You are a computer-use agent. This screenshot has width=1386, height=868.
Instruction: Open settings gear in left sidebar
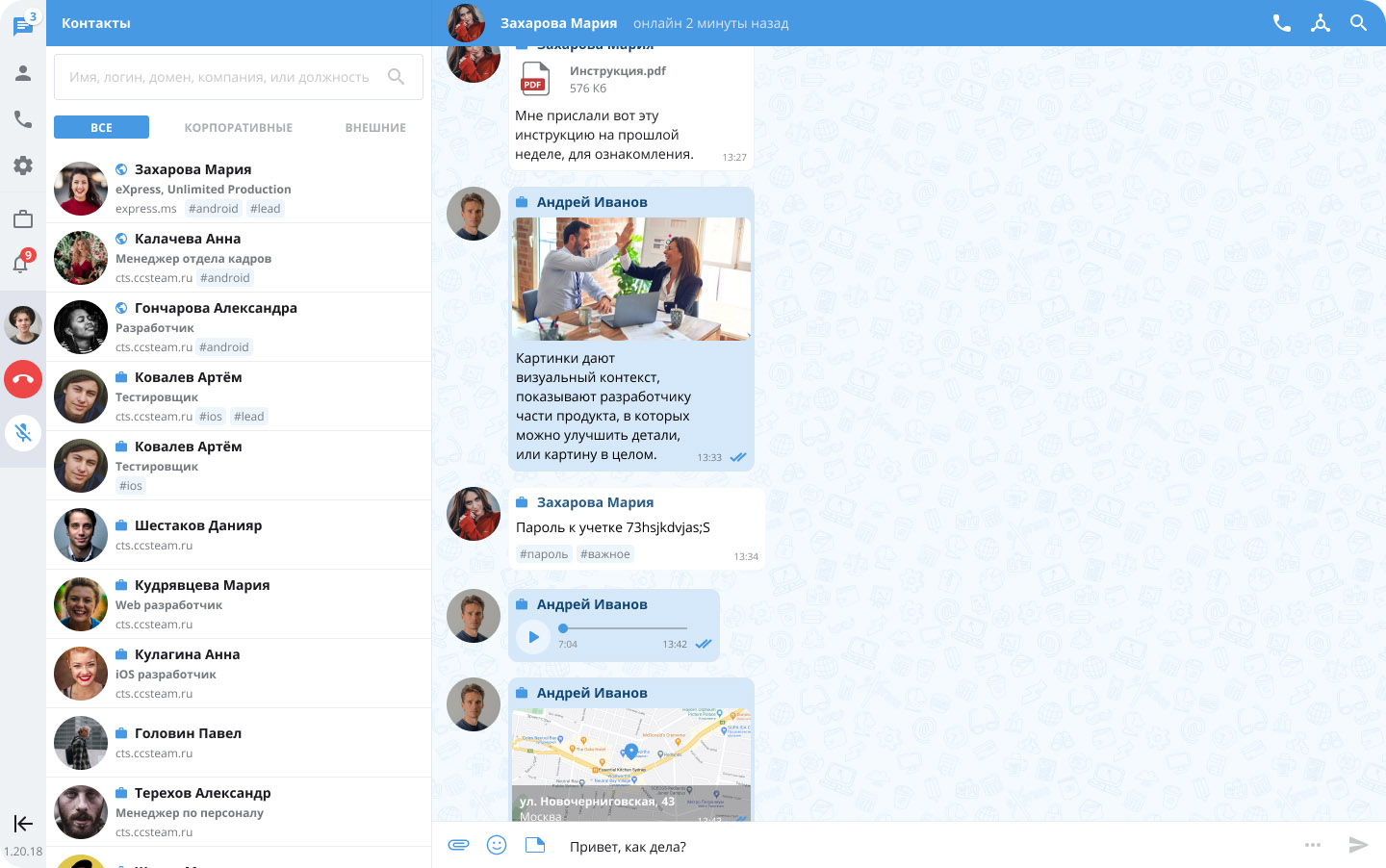pyautogui.click(x=23, y=166)
